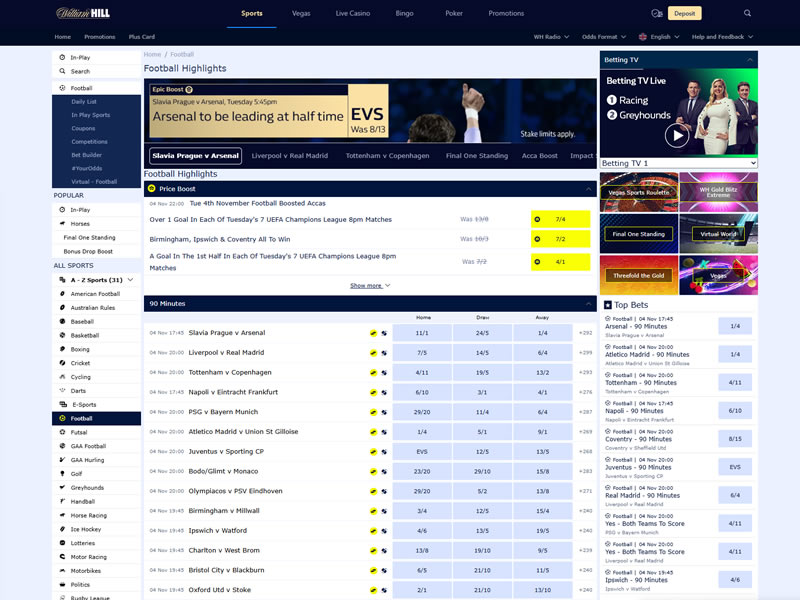Image resolution: width=800 pixels, height=600 pixels.
Task: Open the Betting TV 1 channel dropdown
Action: click(x=678, y=163)
